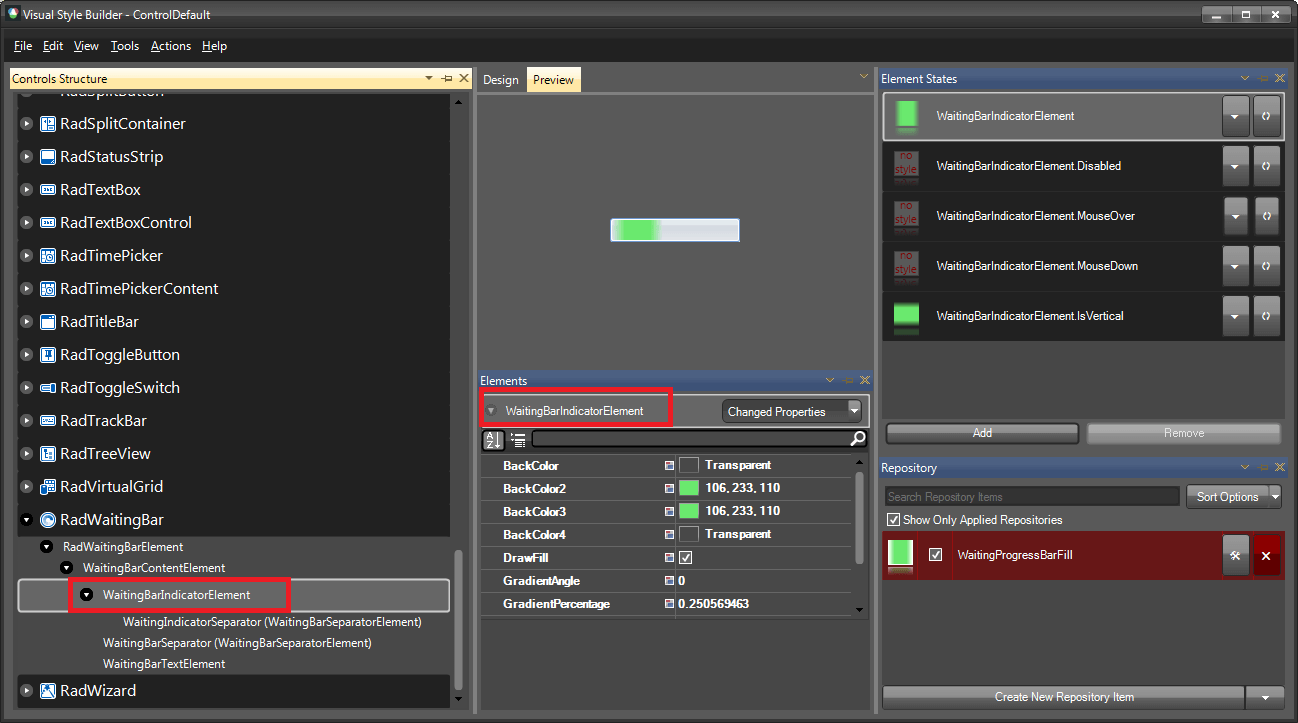Click the Create New Repository Item button

(1065, 697)
